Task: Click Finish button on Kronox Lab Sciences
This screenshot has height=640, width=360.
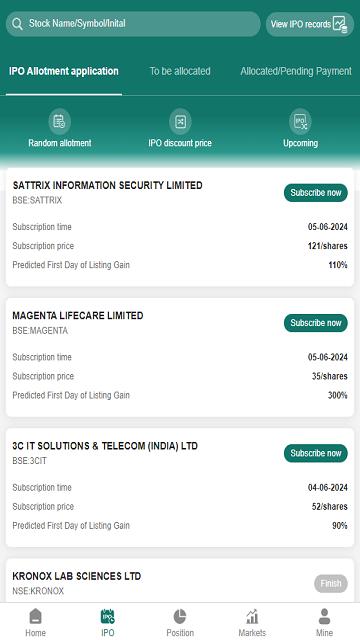Action: (331, 584)
